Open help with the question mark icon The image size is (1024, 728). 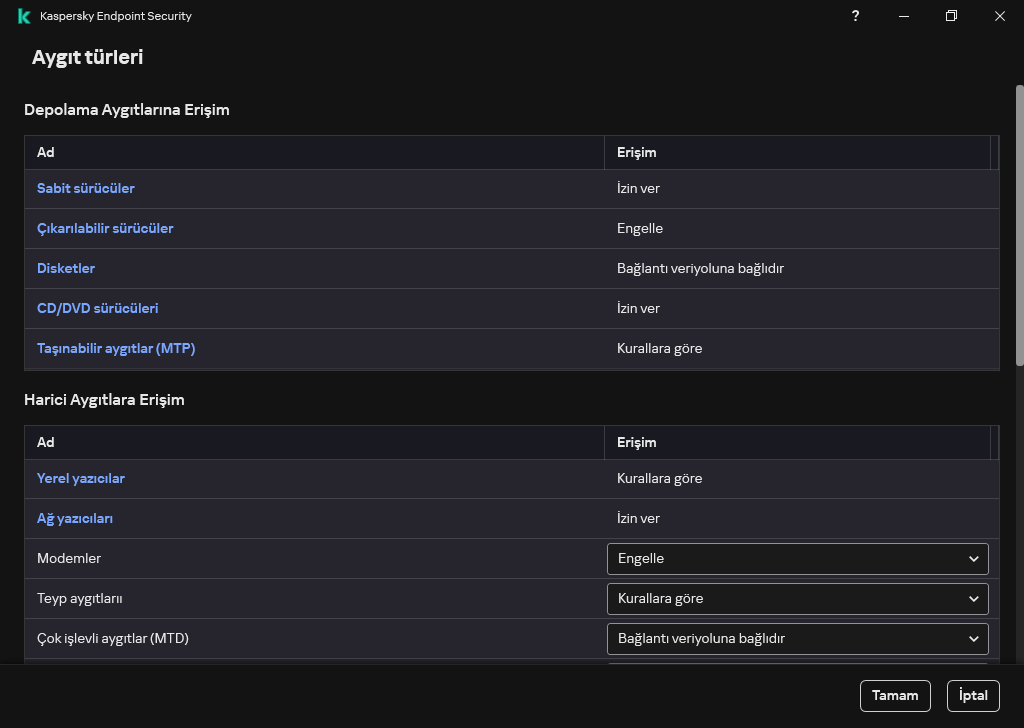click(x=855, y=16)
